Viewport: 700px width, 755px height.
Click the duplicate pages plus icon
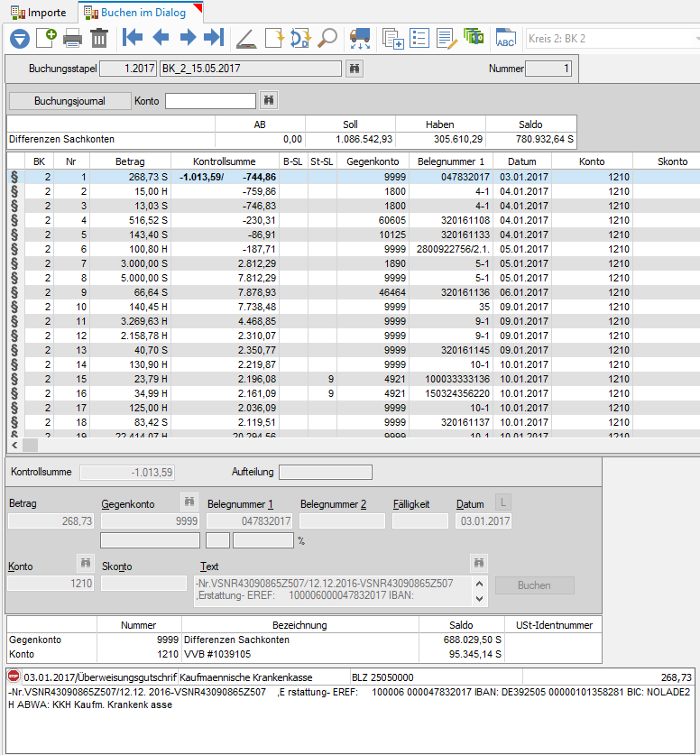coord(392,39)
